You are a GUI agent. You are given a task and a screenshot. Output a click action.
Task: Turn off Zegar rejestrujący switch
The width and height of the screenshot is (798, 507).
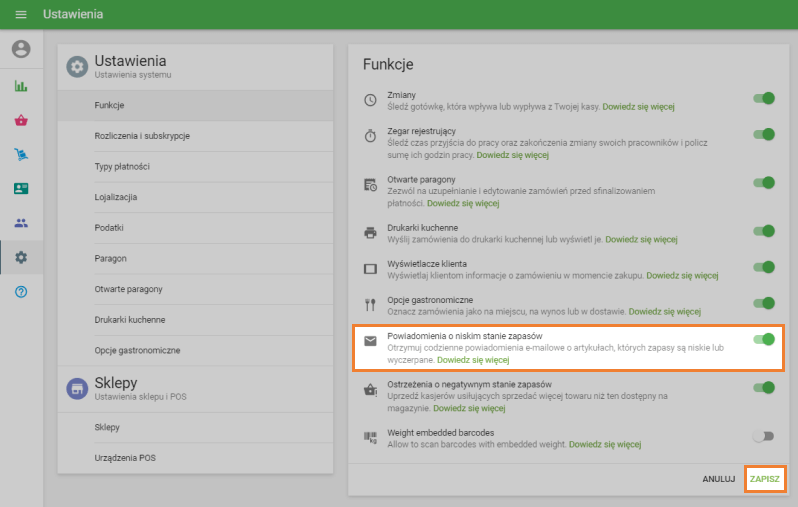point(763,134)
